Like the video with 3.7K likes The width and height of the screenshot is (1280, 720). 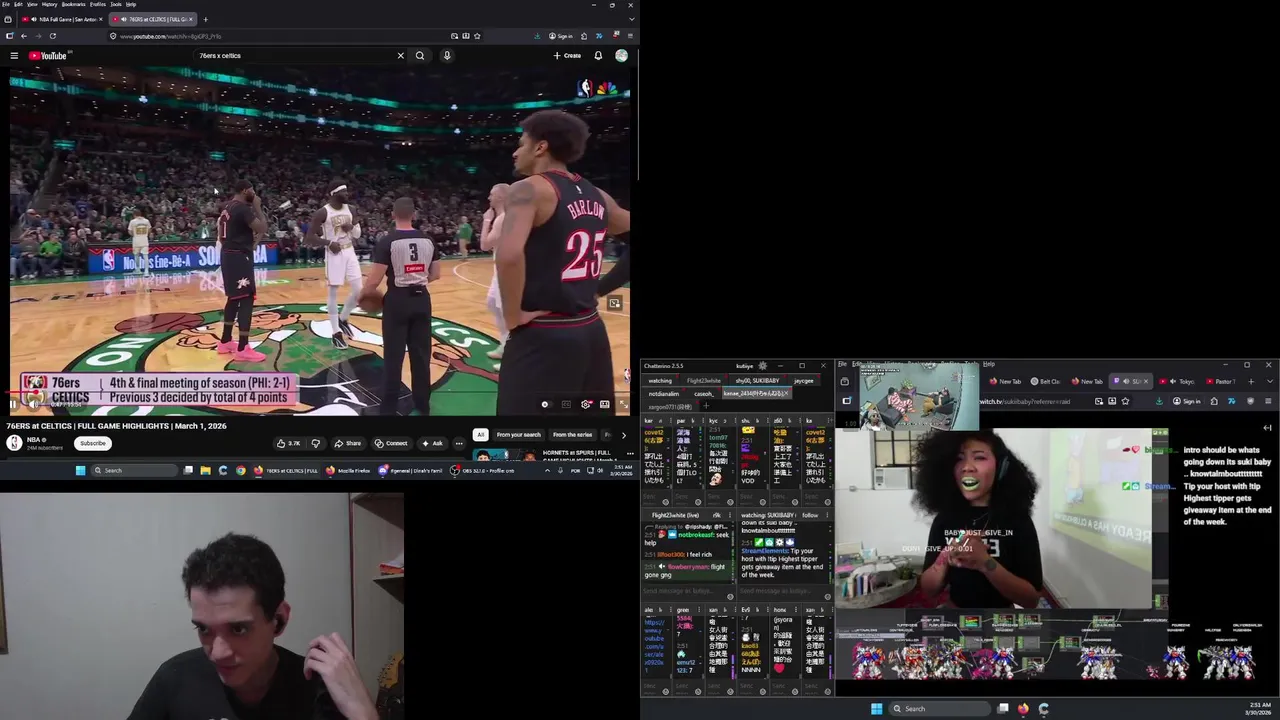[x=288, y=443]
